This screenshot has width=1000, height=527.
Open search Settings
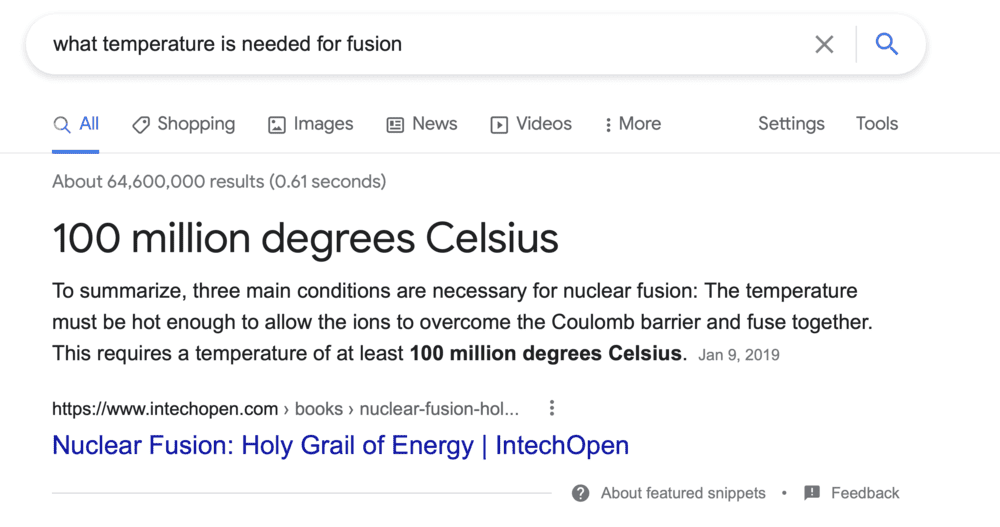(x=791, y=124)
